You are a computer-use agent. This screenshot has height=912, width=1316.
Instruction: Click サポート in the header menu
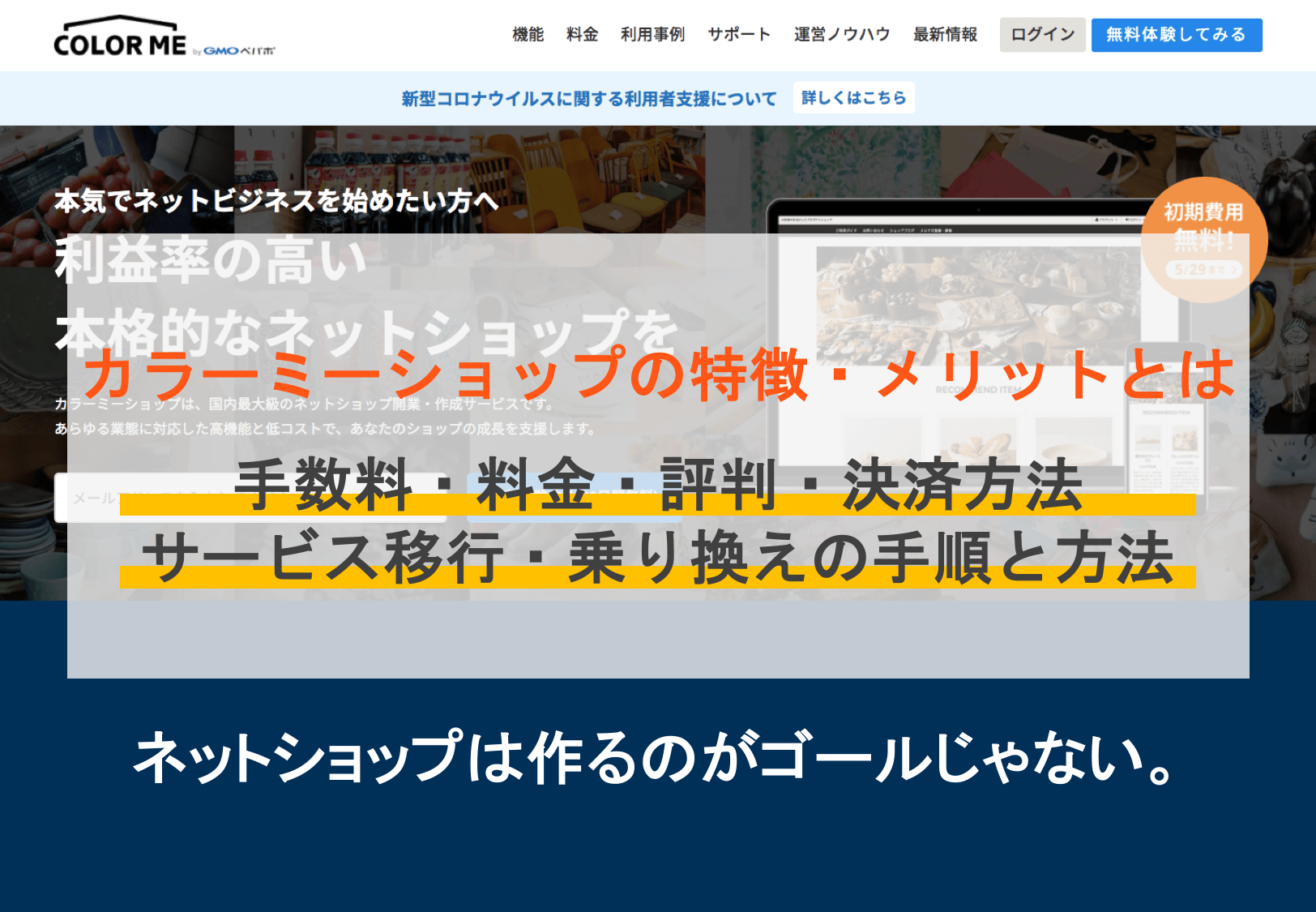pyautogui.click(x=738, y=35)
